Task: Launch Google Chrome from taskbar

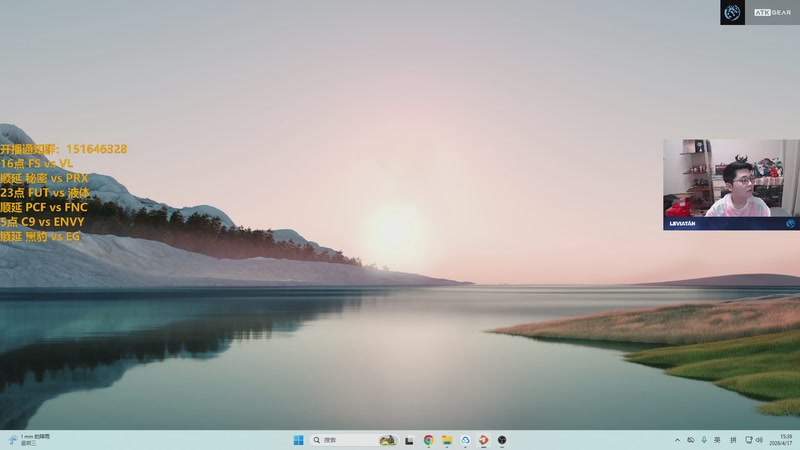Action: click(429, 440)
